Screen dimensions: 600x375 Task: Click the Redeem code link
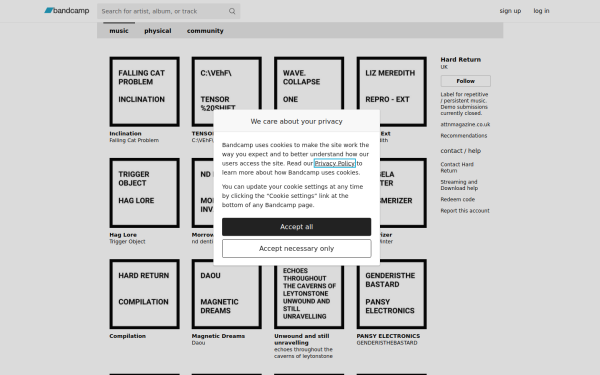(457, 199)
